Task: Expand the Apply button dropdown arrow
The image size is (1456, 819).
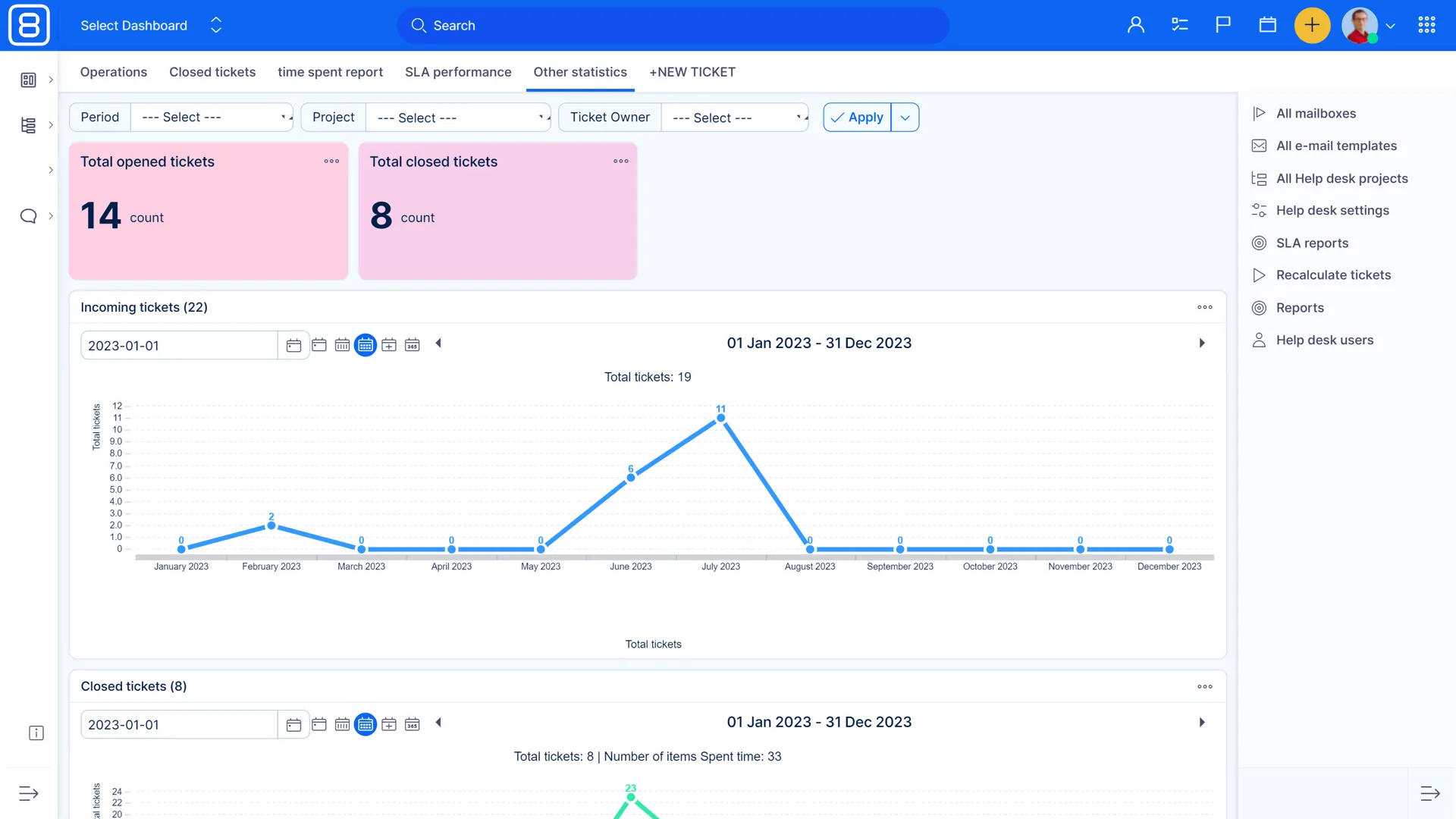Action: 905,118
